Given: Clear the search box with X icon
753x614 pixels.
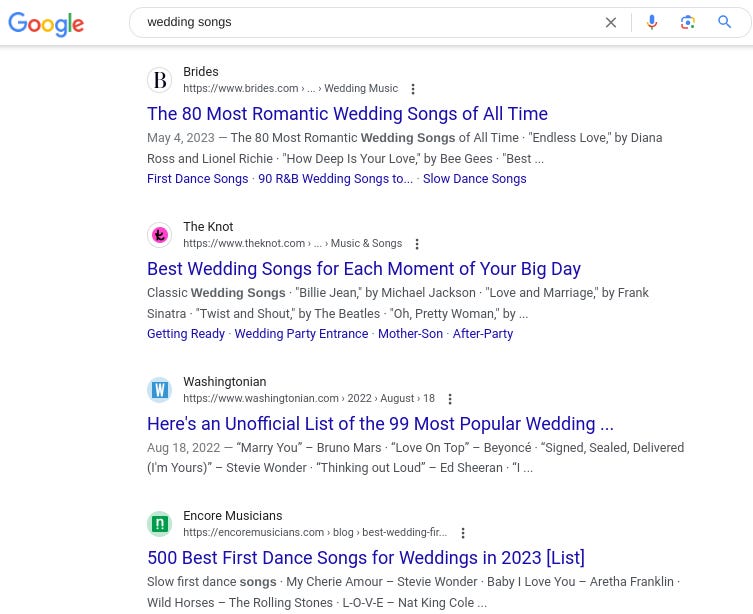Looking at the screenshot, I should point(610,23).
